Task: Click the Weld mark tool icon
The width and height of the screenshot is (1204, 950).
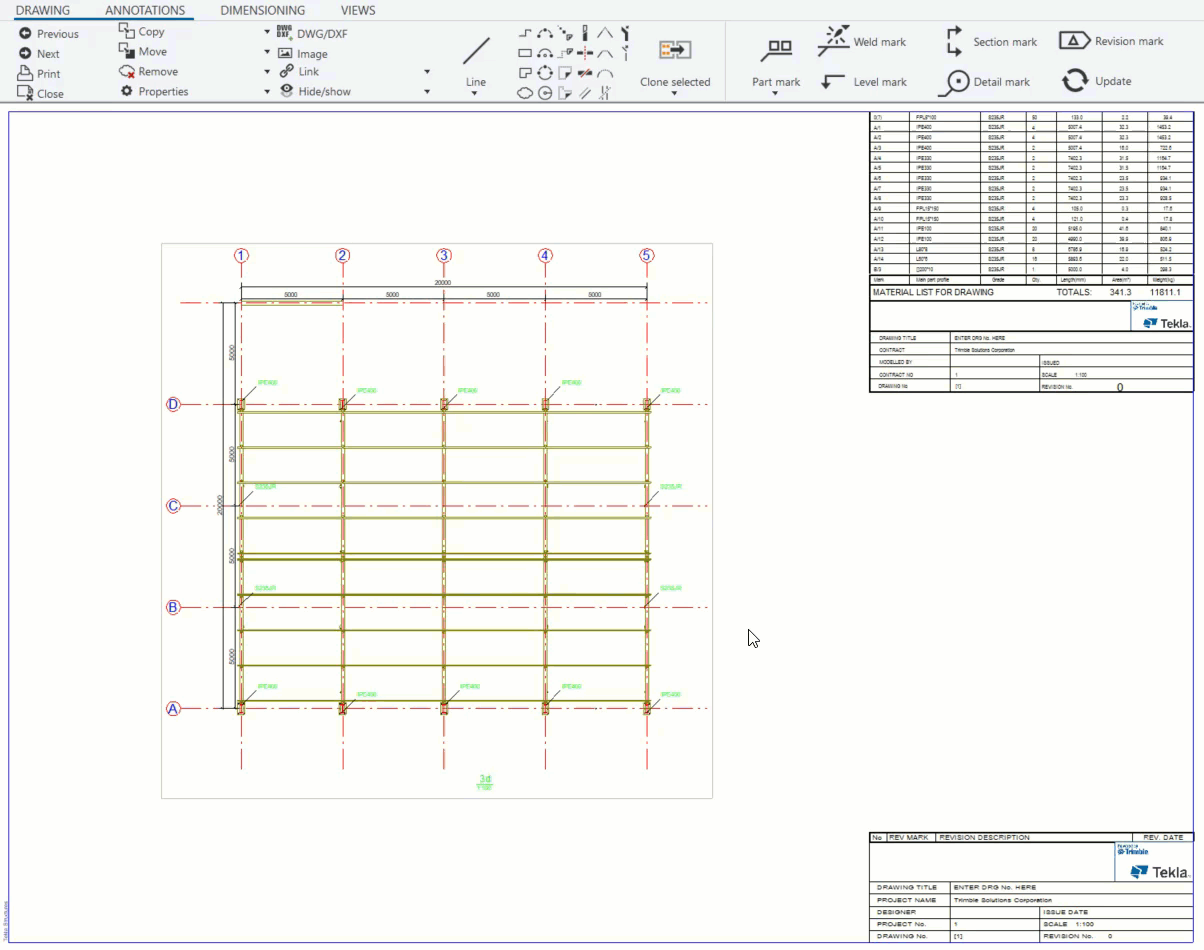Action: pos(832,40)
